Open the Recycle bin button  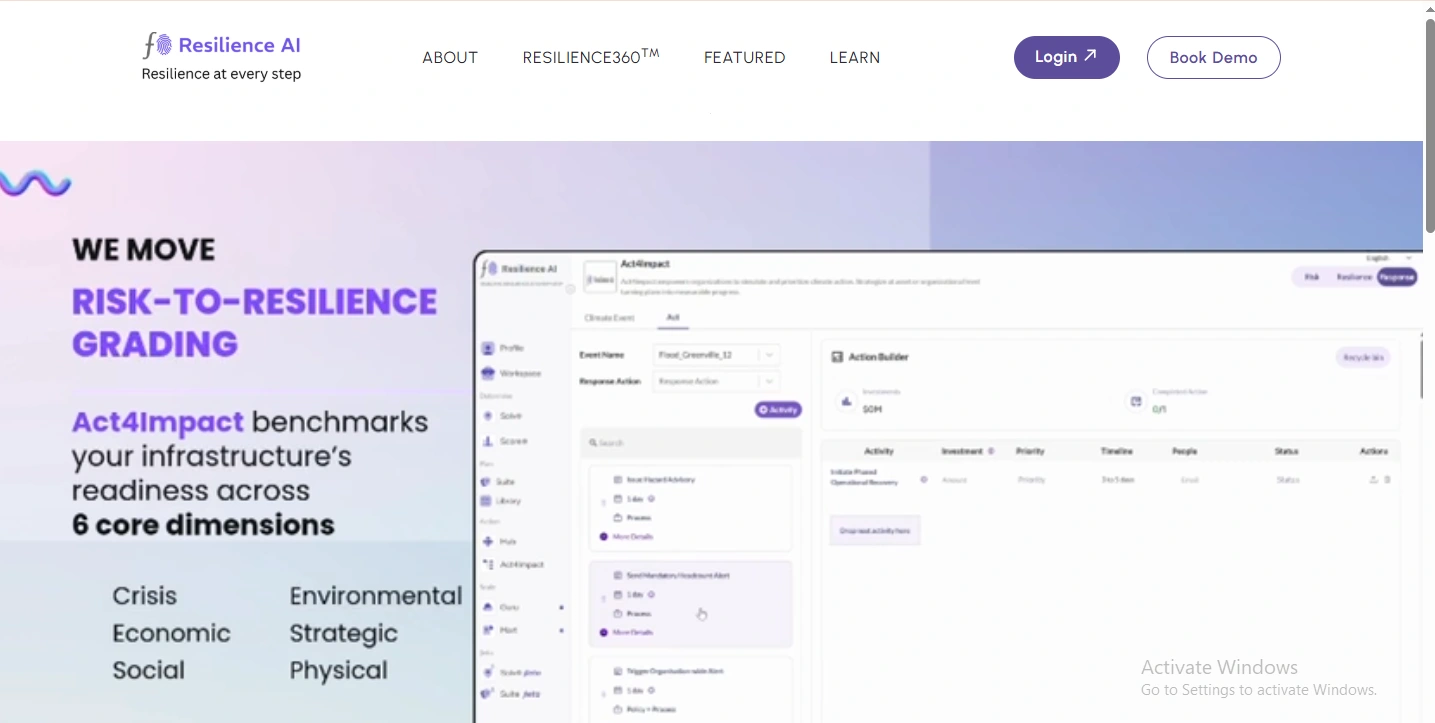coord(1363,357)
